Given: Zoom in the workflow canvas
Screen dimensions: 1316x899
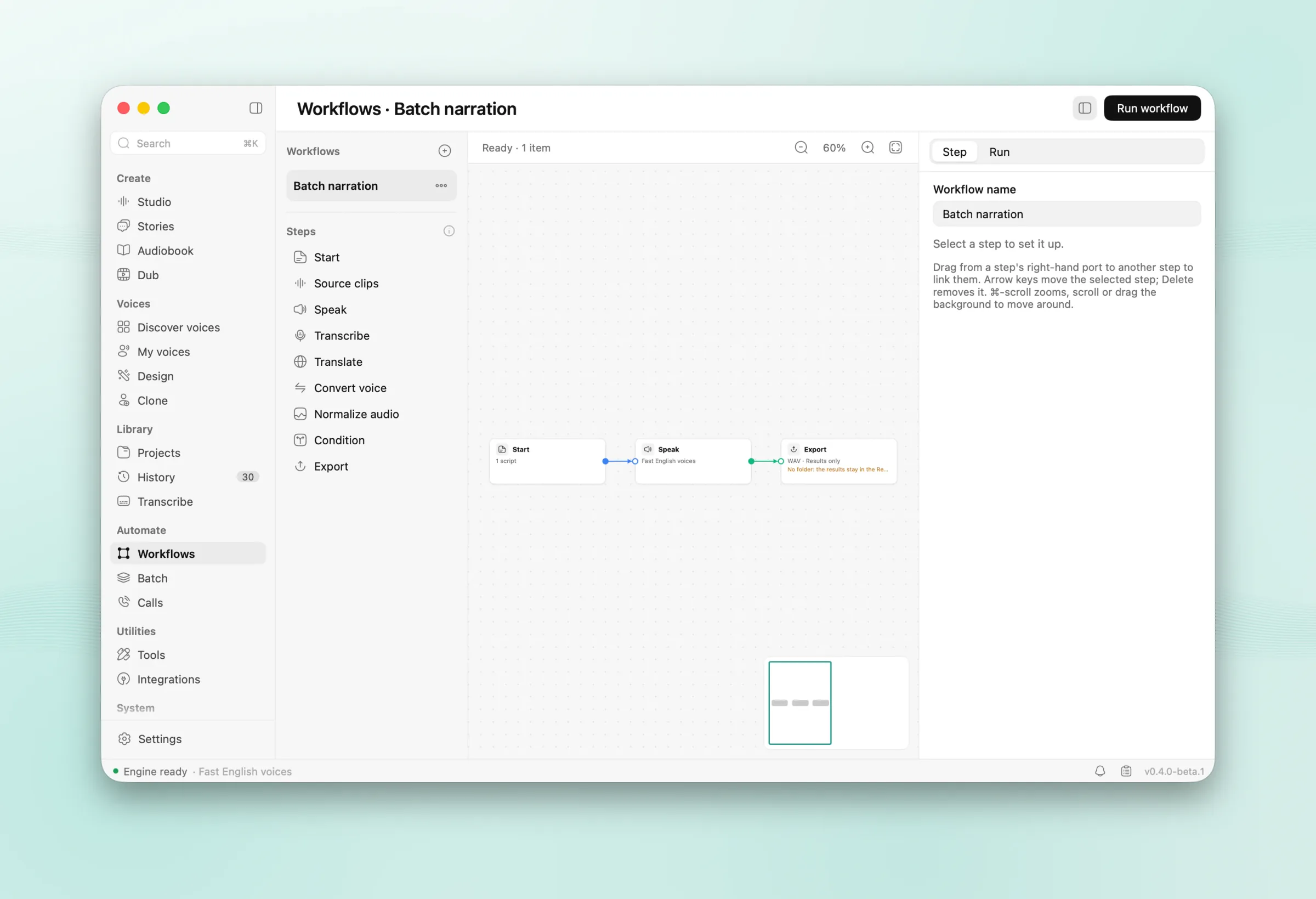Looking at the screenshot, I should tap(867, 148).
